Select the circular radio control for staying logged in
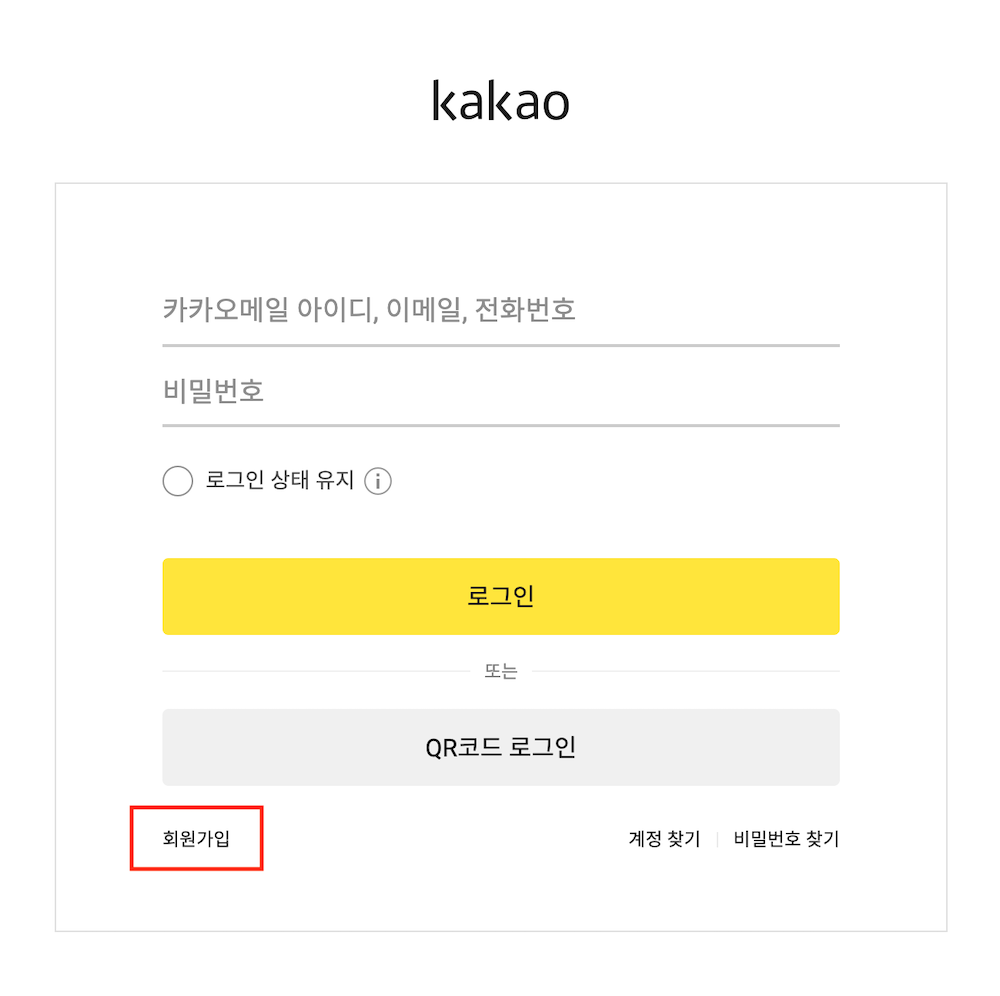Image resolution: width=1000 pixels, height=996 pixels. (x=177, y=481)
